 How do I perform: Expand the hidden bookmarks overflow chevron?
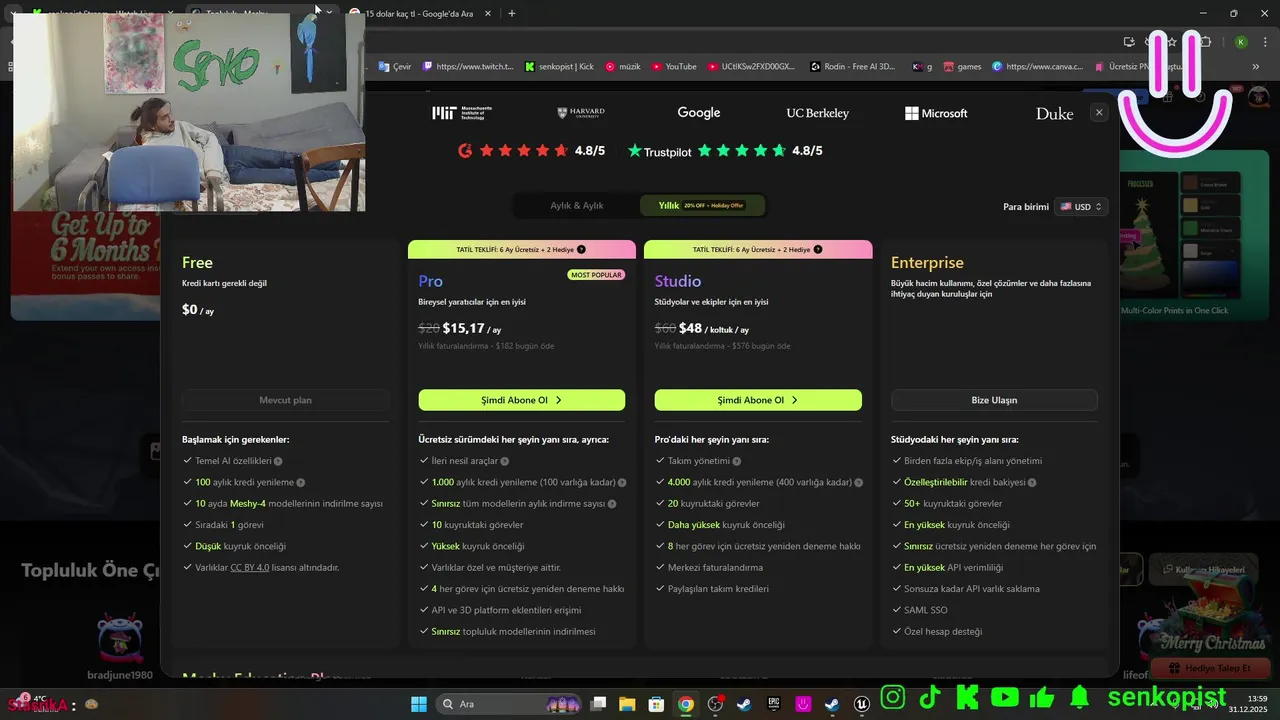coord(1256,67)
